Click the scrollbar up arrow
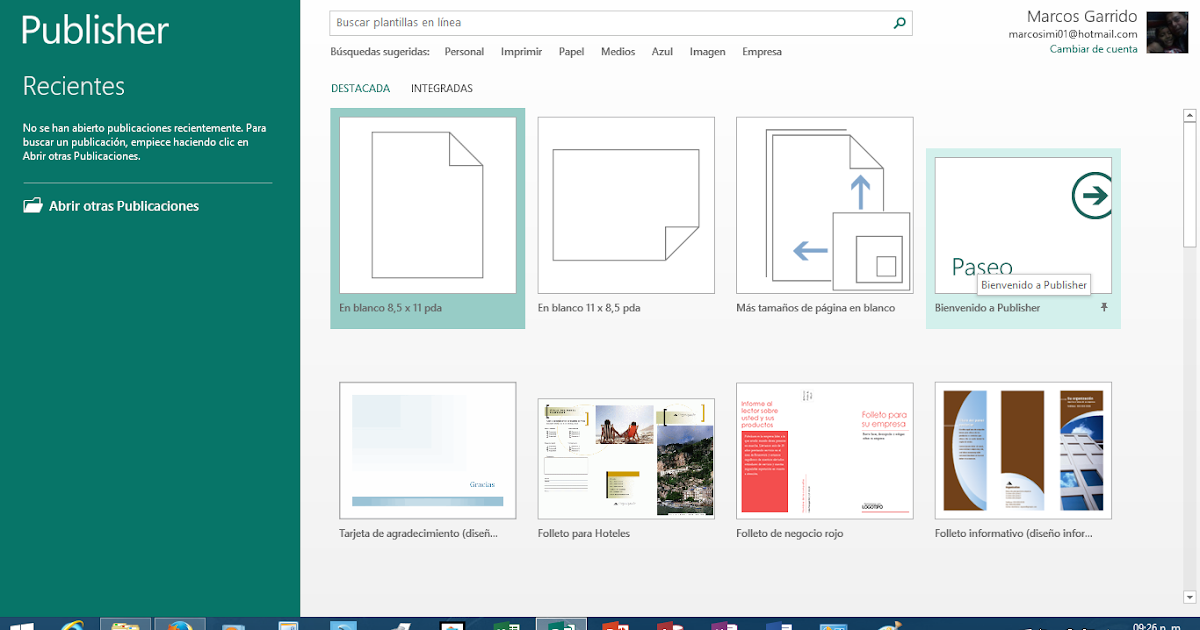The height and width of the screenshot is (630, 1200). click(1189, 115)
